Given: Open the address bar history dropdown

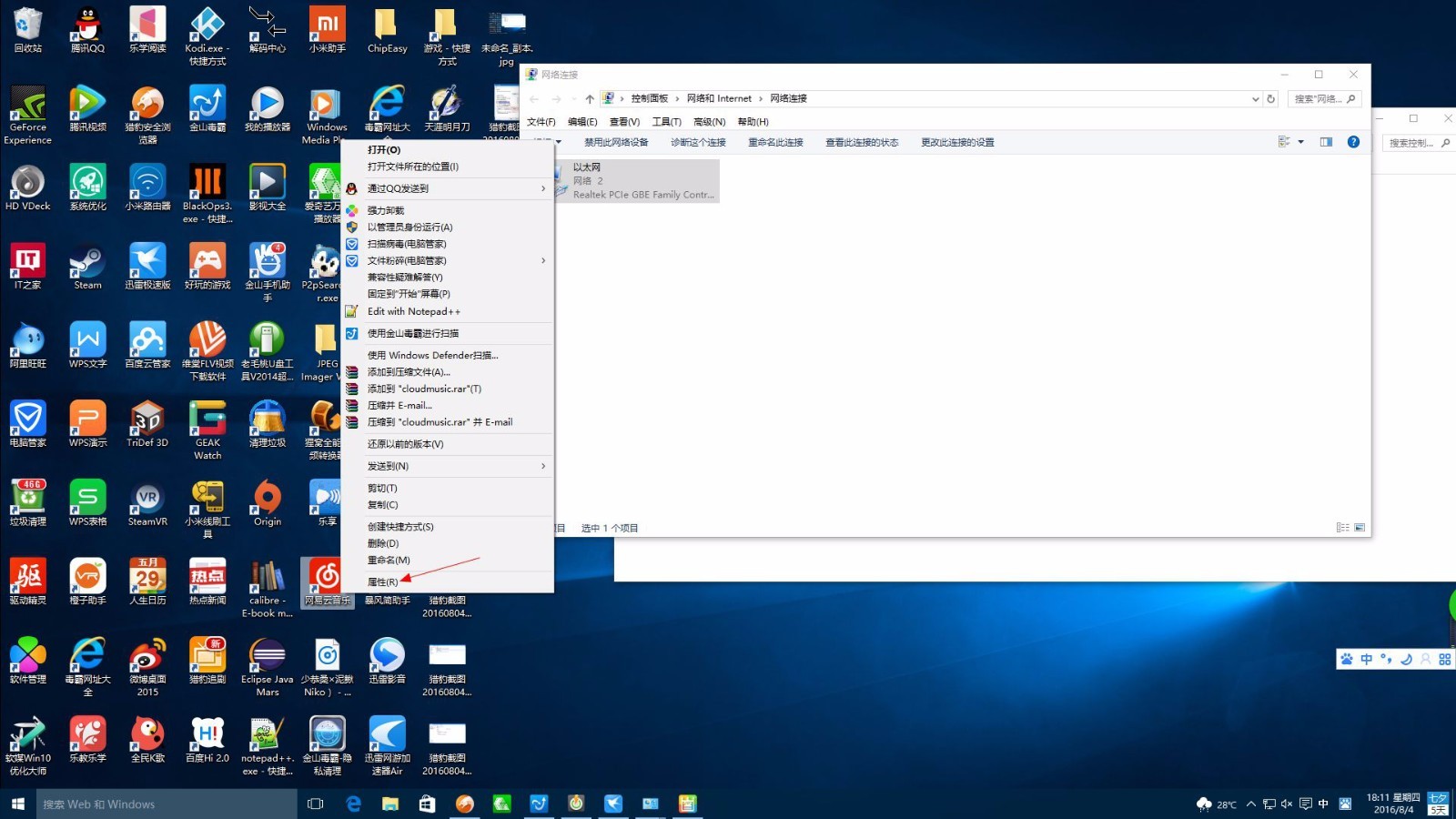Looking at the screenshot, I should tap(1256, 98).
